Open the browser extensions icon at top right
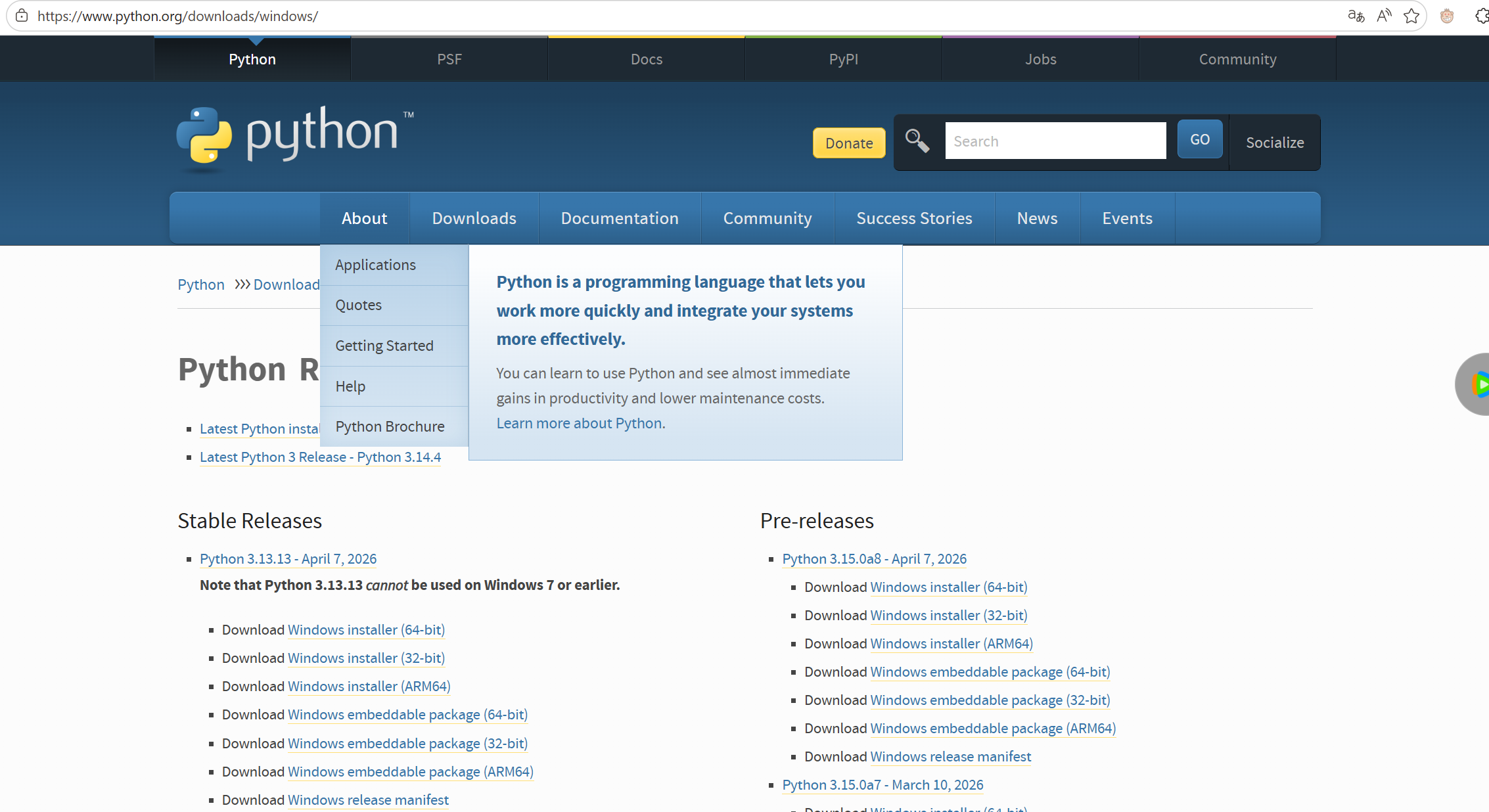Viewport: 1489px width, 812px height. [1482, 16]
